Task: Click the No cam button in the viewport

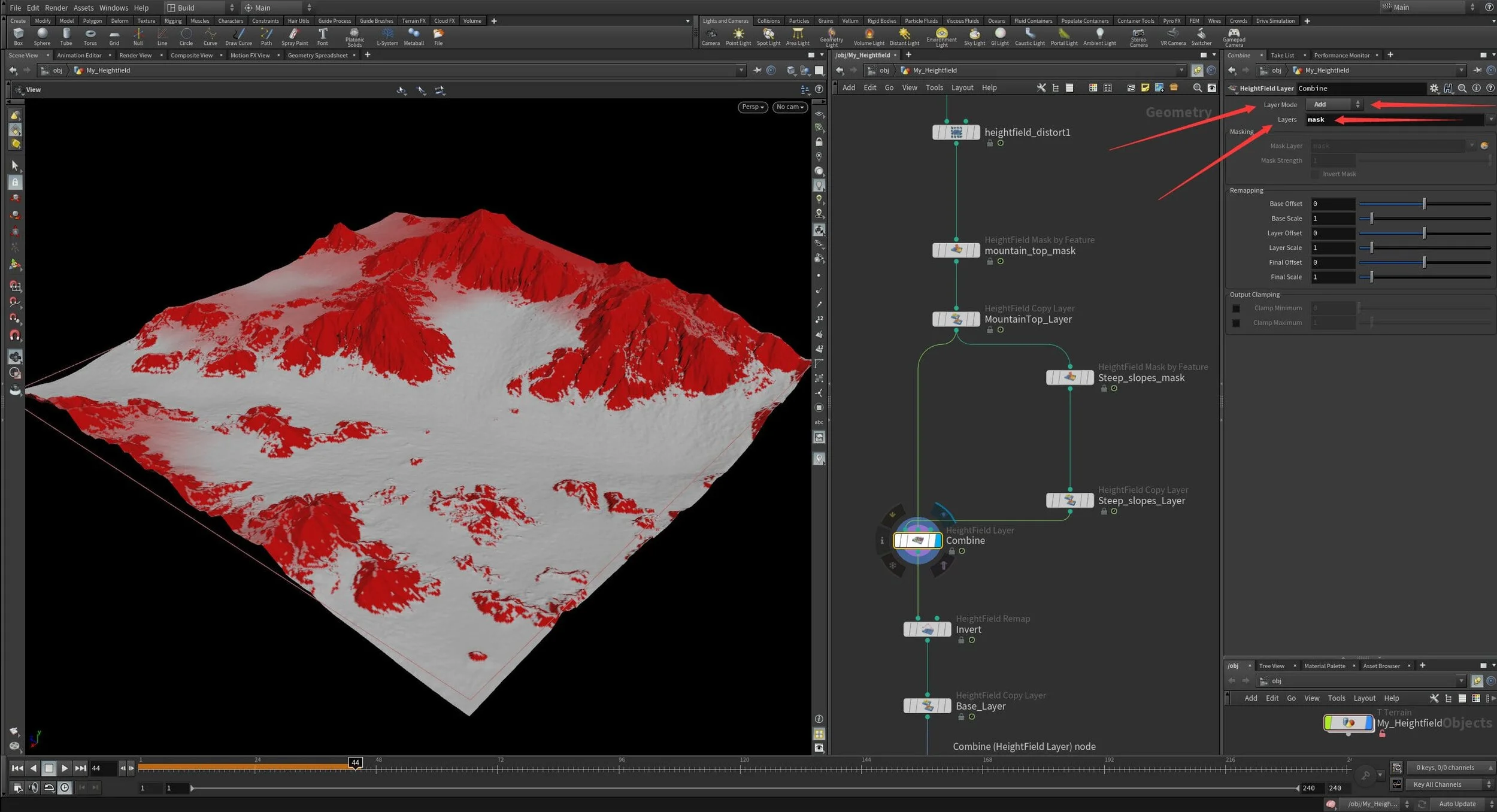Action: tap(789, 107)
